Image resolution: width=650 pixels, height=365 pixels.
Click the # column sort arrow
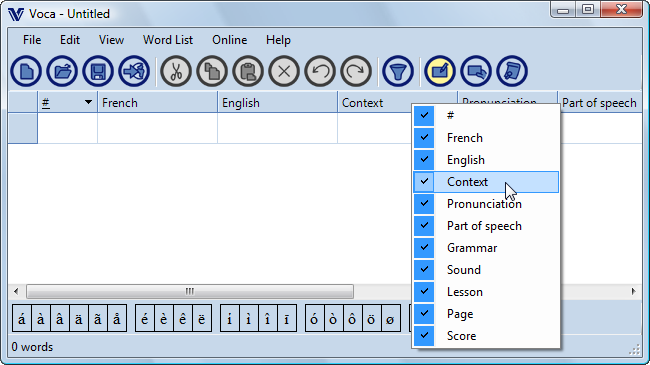tap(88, 102)
